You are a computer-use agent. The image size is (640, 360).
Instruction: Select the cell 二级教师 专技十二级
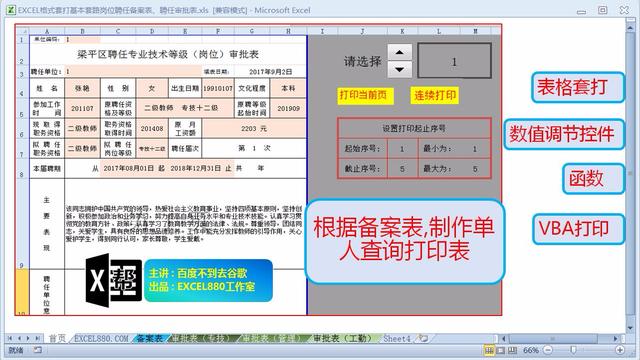point(185,109)
